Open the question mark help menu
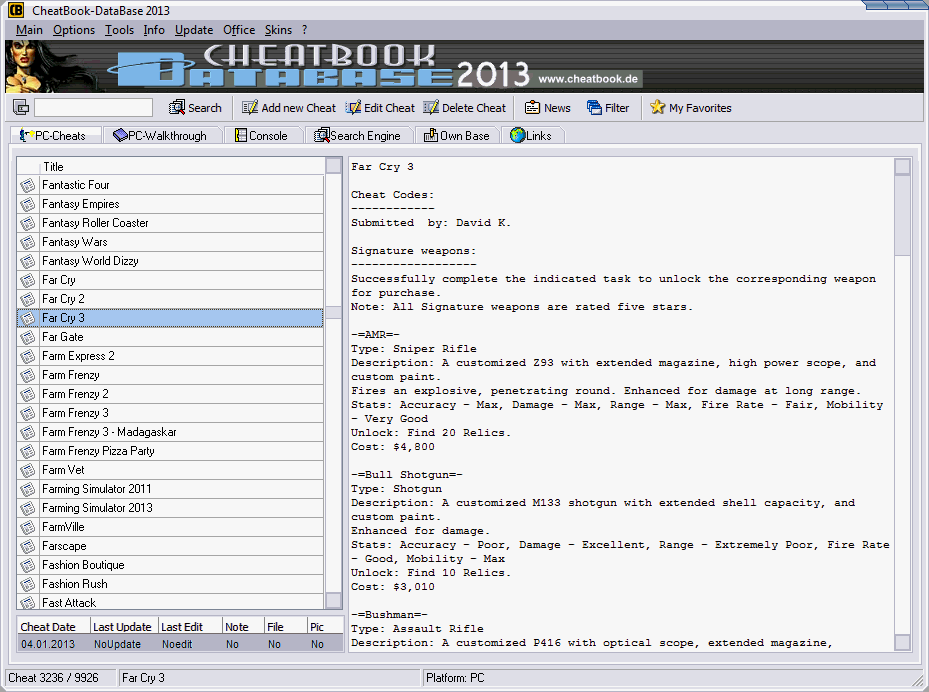 pos(305,30)
